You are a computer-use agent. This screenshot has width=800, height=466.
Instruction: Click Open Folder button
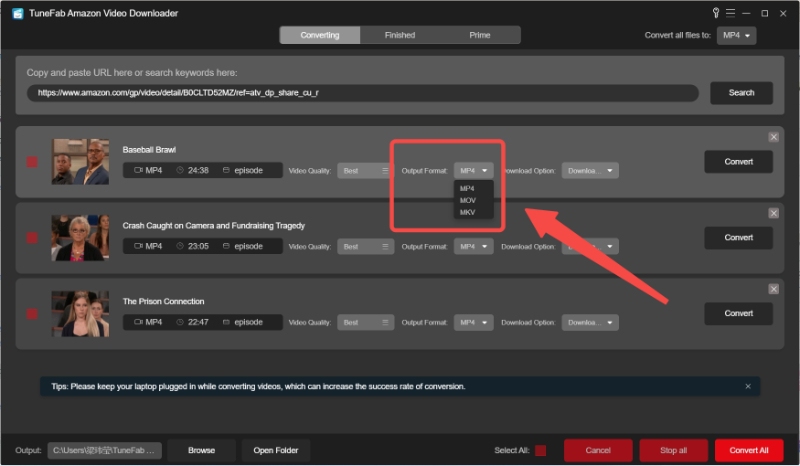click(x=276, y=450)
